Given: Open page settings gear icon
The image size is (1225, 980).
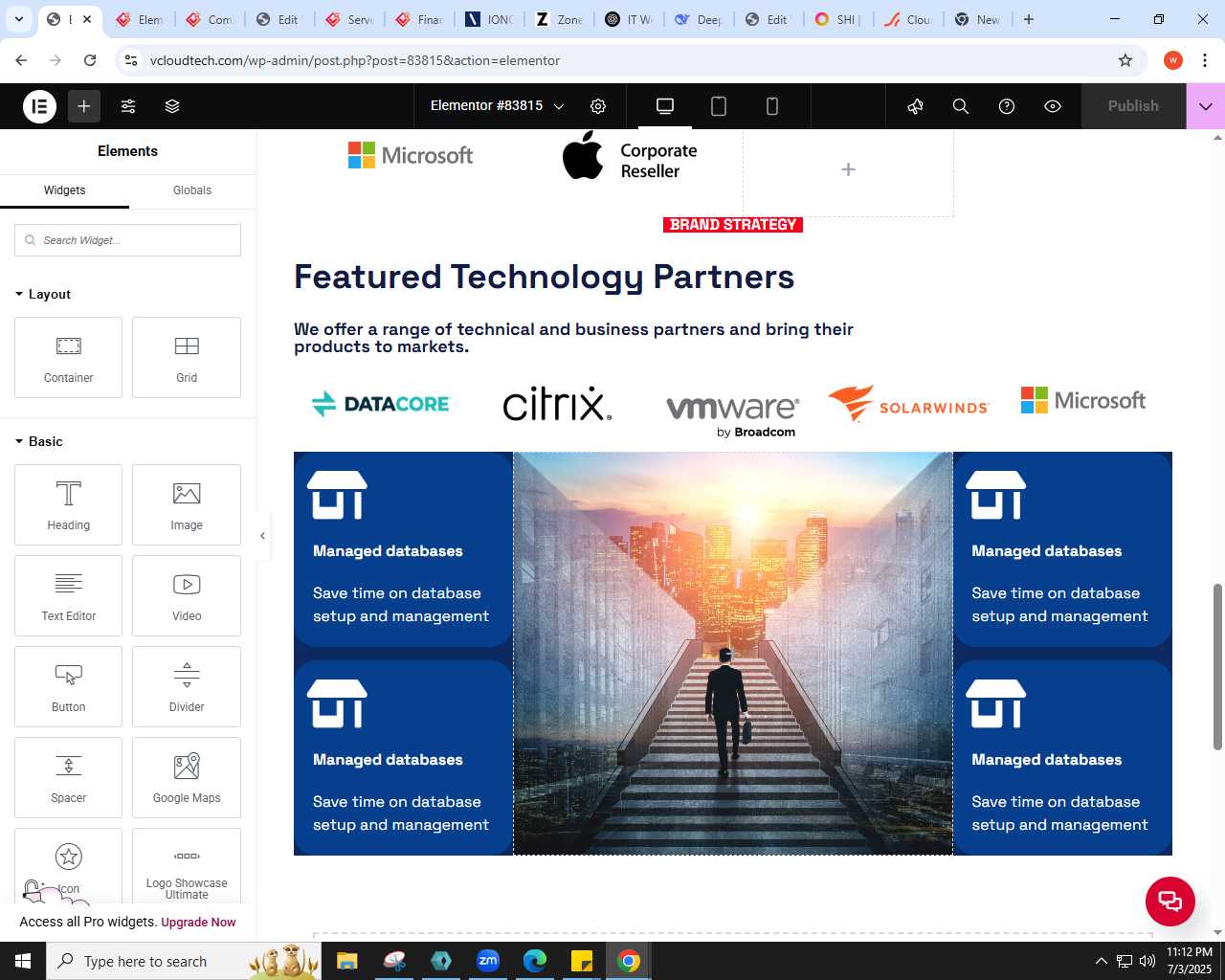Looking at the screenshot, I should pyautogui.click(x=598, y=106).
